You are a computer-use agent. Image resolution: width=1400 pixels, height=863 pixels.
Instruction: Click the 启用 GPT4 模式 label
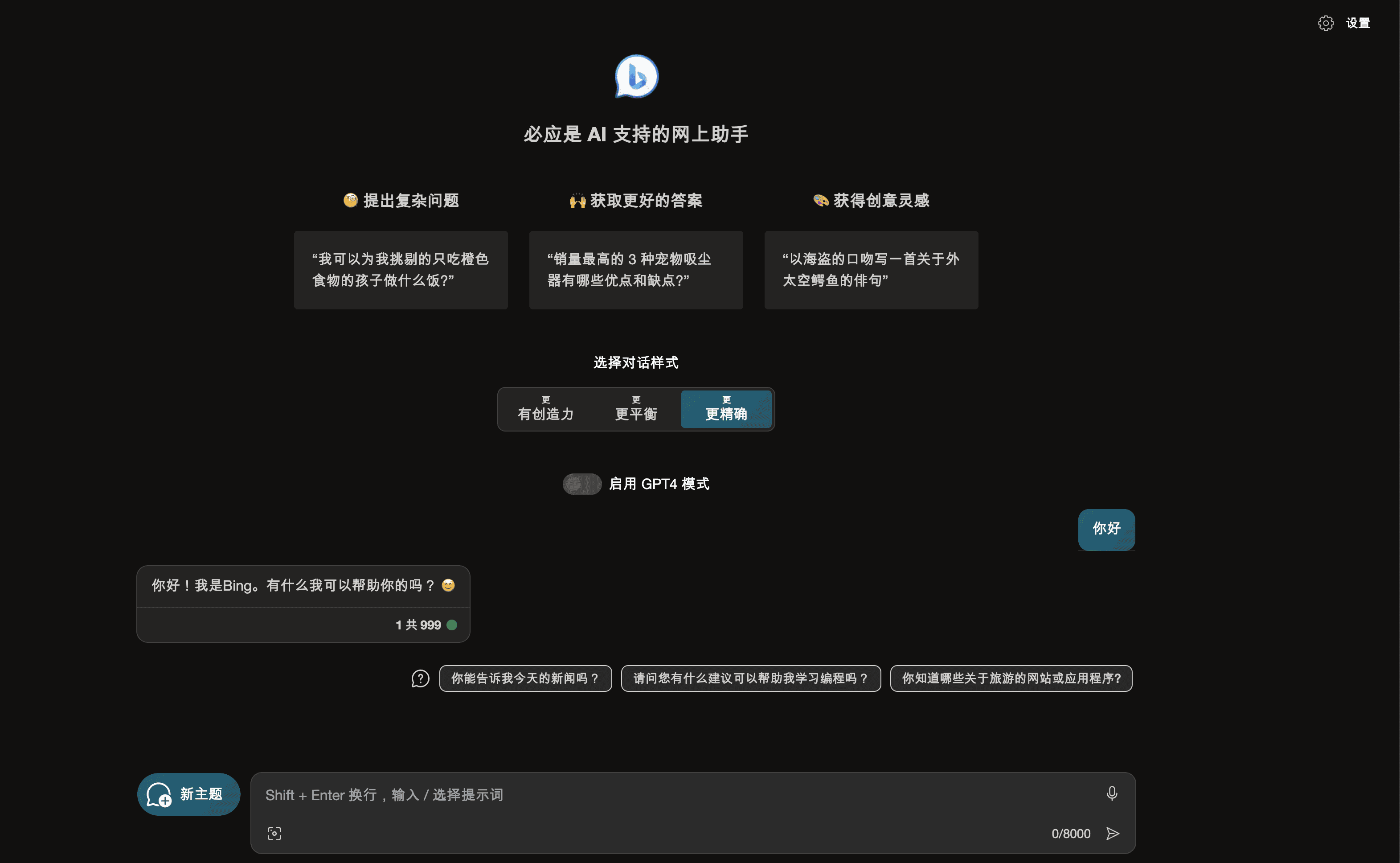[x=659, y=484]
